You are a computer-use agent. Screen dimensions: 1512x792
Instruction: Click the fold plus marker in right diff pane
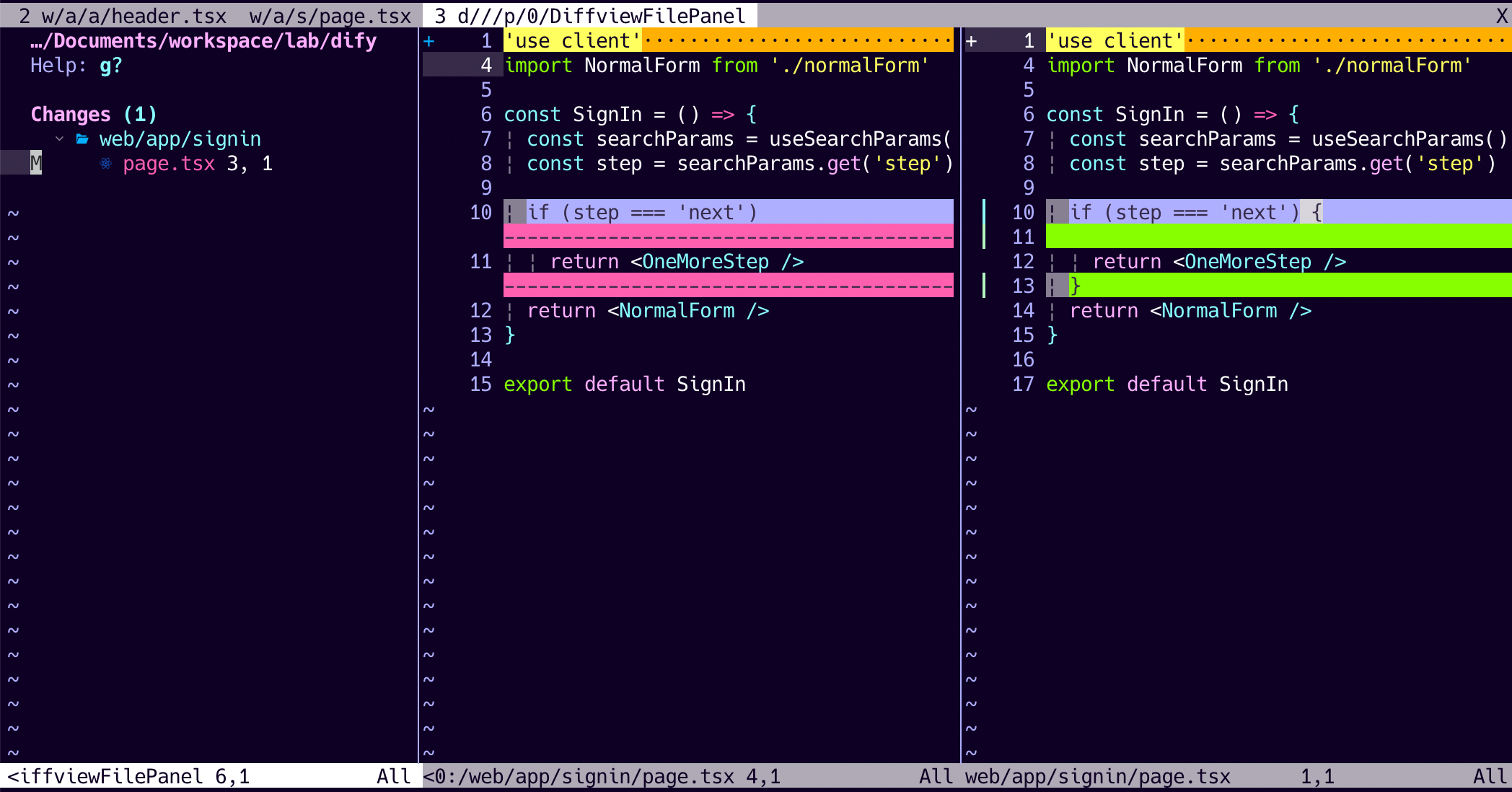point(972,41)
